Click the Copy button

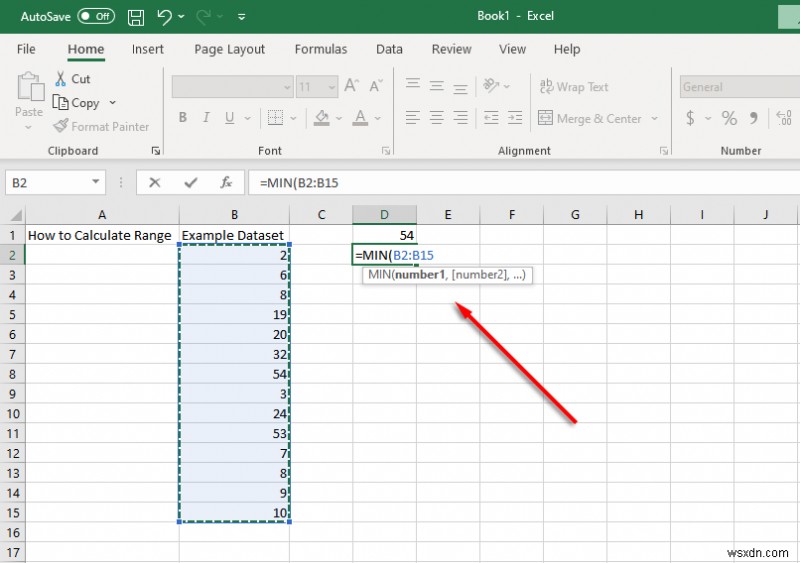point(77,103)
